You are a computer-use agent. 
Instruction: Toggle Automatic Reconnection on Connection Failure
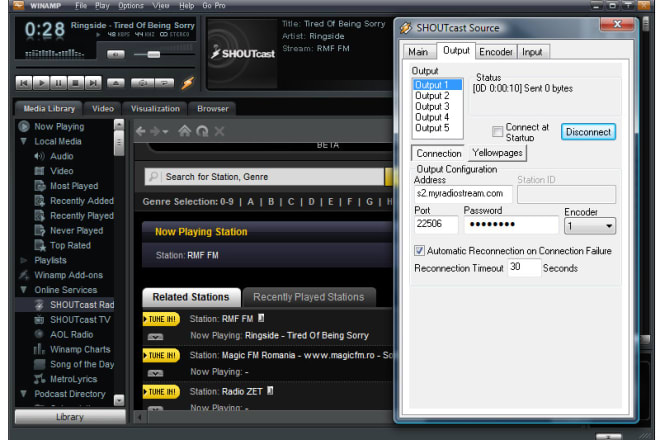pos(419,251)
